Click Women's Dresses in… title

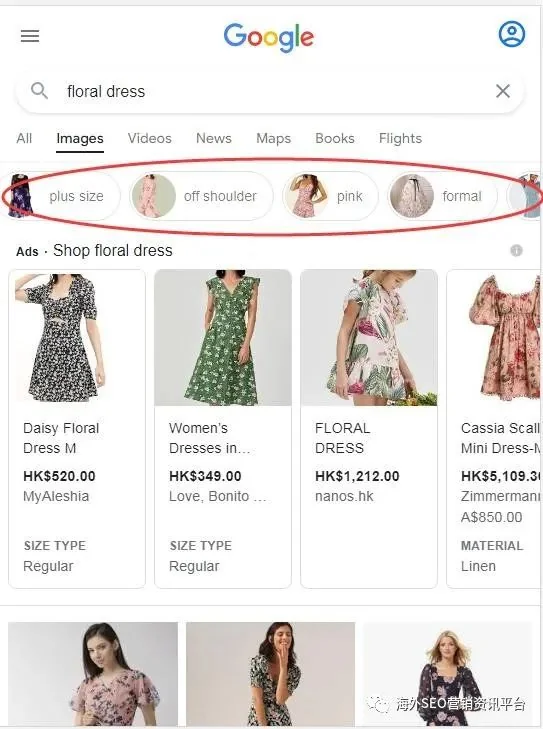click(x=210, y=438)
